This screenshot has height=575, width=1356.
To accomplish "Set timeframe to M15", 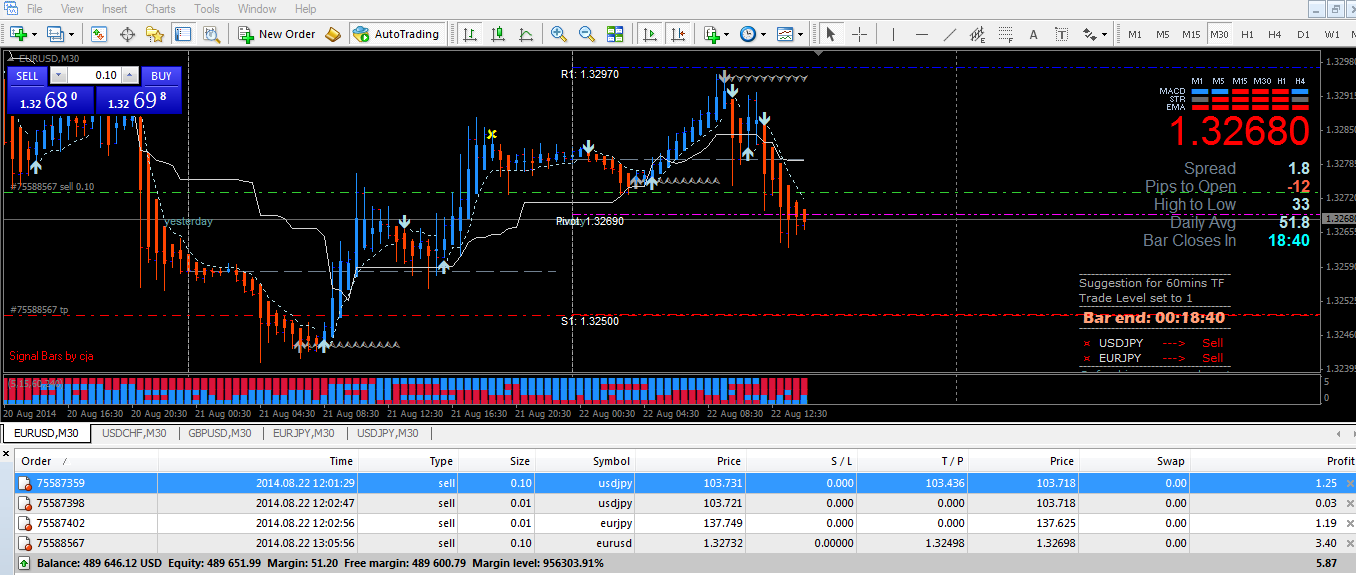I will 1191,34.
